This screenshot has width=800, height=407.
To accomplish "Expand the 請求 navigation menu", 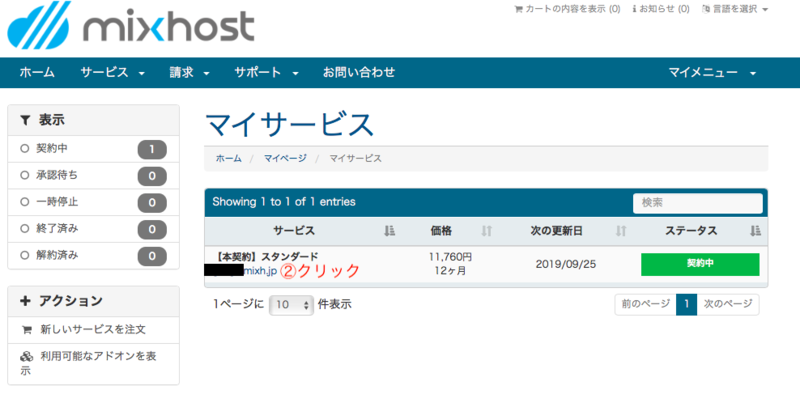I will pos(189,72).
